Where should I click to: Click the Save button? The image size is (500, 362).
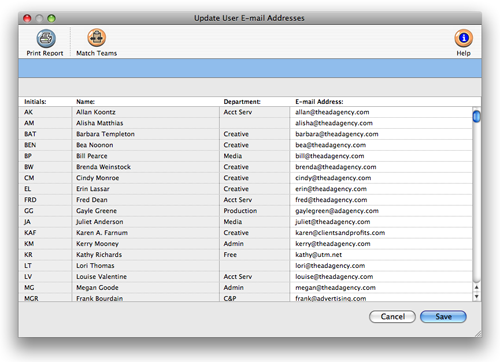pos(443,316)
